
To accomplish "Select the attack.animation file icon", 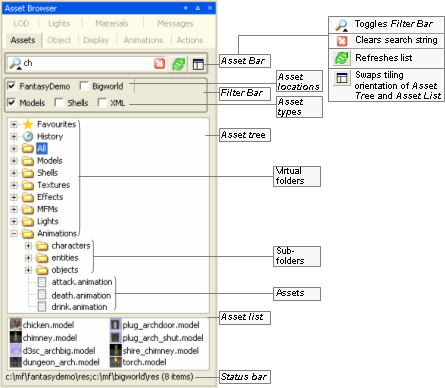I will coord(42,282).
